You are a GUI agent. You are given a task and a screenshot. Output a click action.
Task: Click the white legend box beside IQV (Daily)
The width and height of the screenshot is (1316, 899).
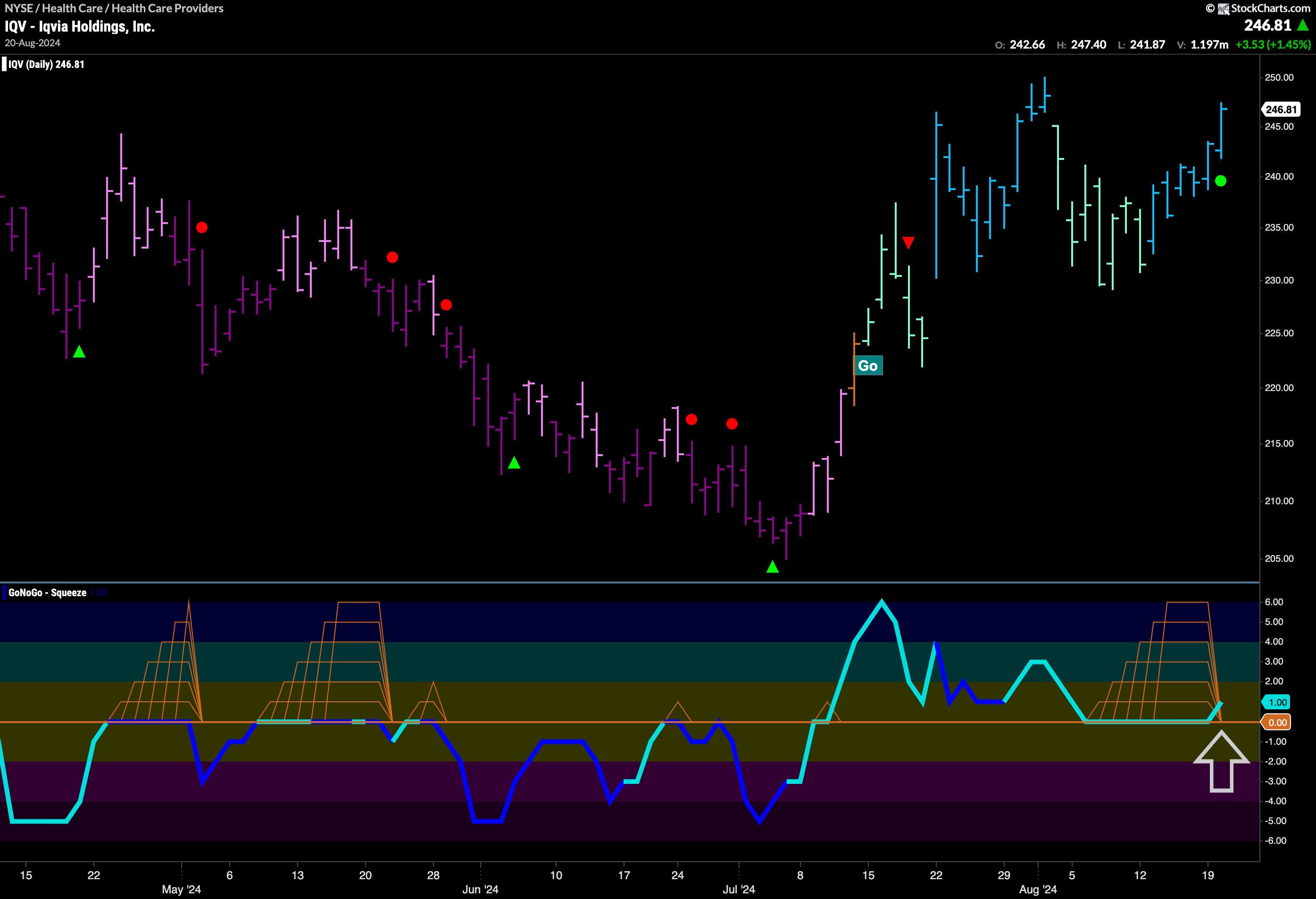pos(4,64)
